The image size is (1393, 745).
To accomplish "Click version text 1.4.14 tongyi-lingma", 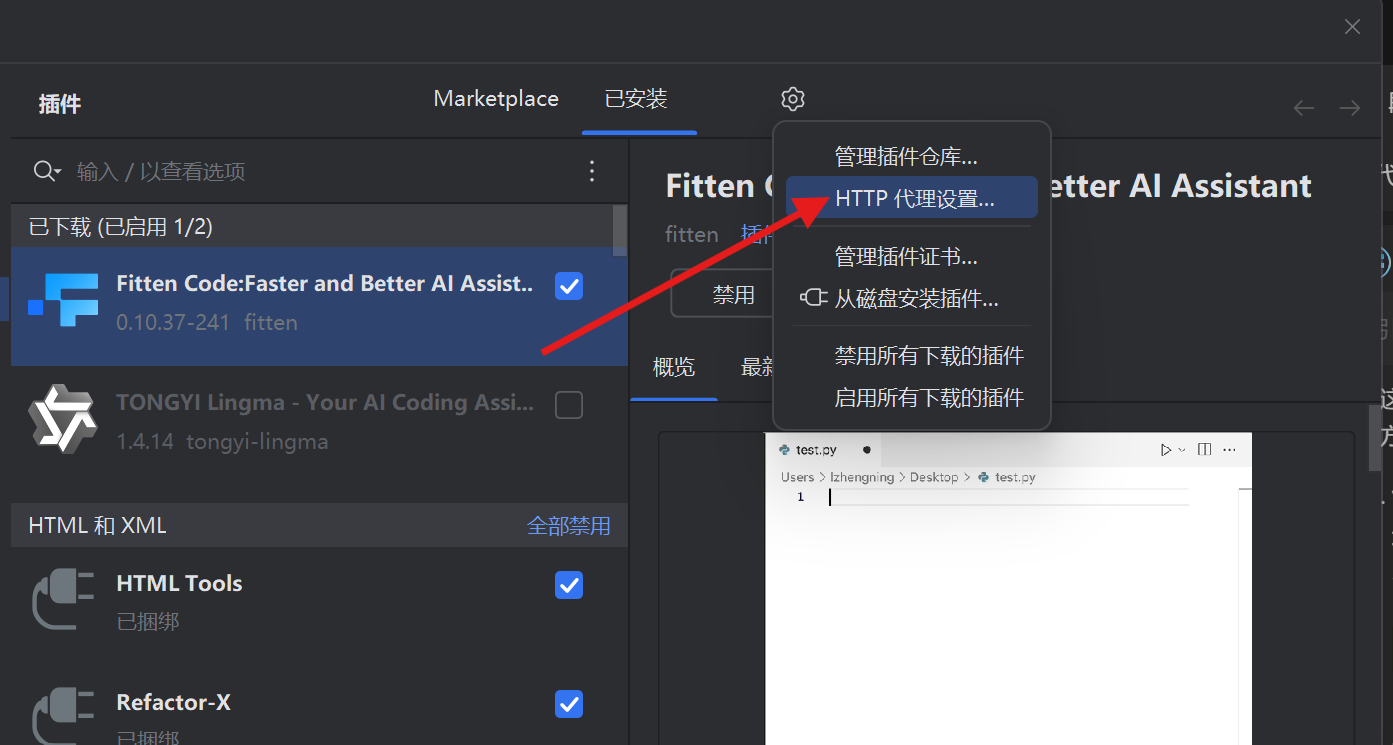I will pyautogui.click(x=222, y=442).
